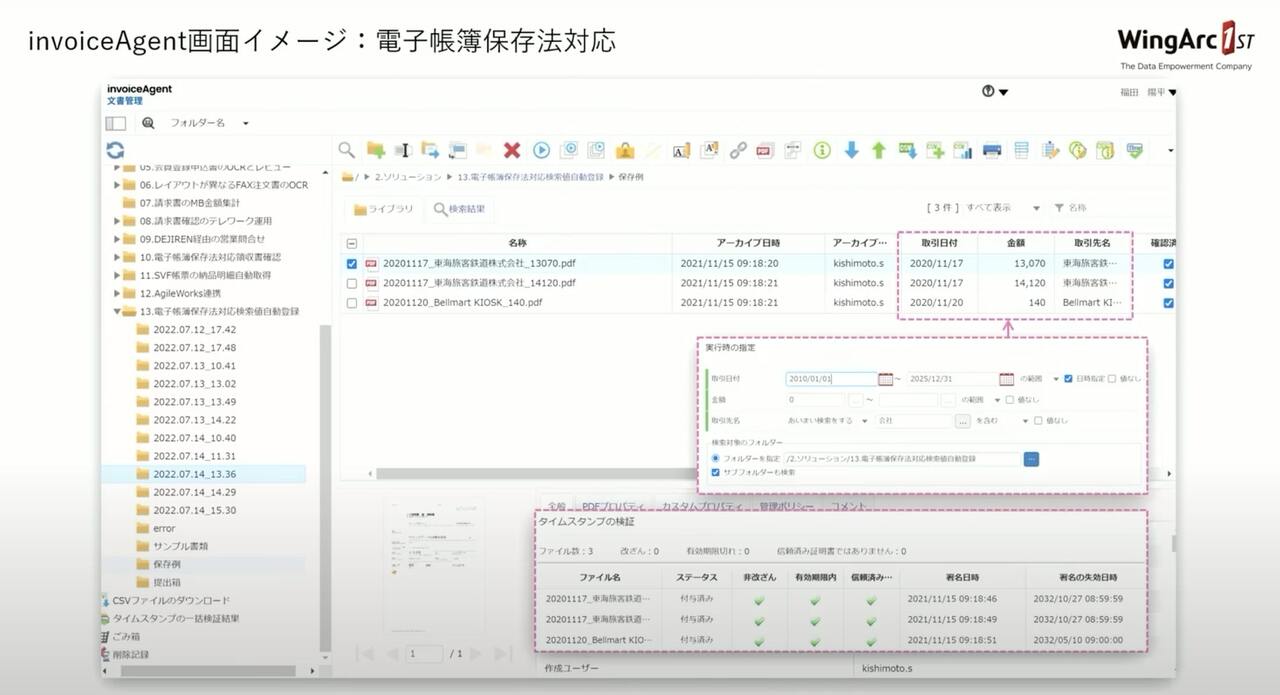Click the filter funnel icon beside 名称

[1059, 208]
